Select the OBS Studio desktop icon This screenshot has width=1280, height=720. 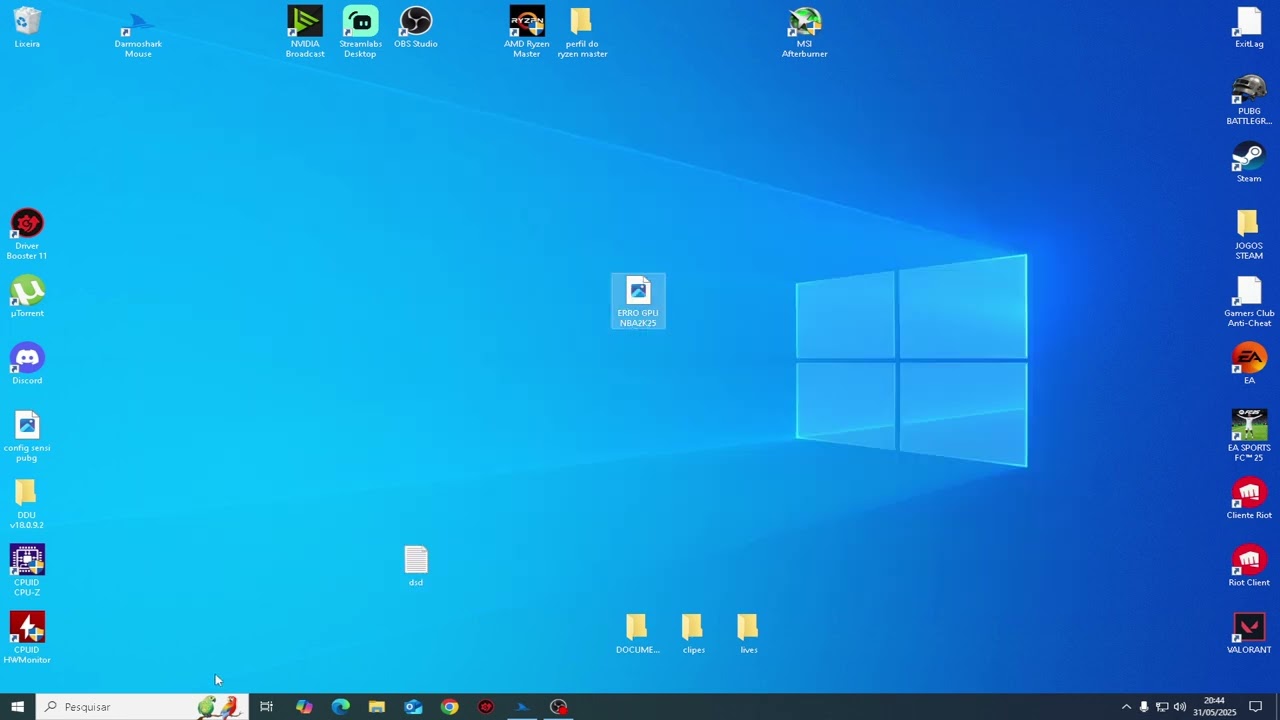(415, 28)
